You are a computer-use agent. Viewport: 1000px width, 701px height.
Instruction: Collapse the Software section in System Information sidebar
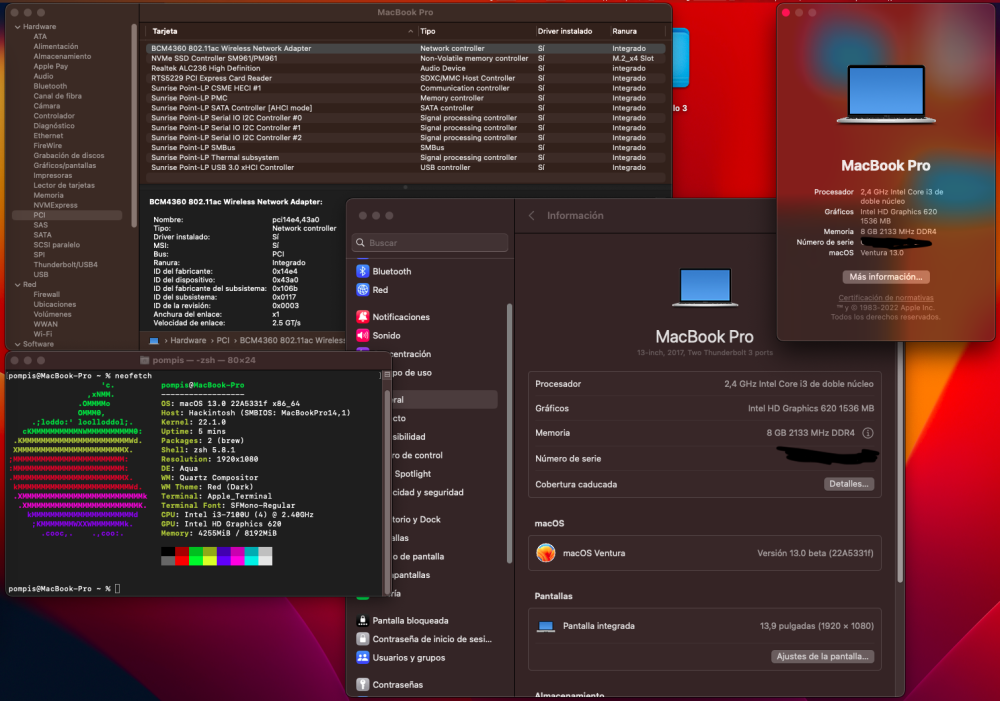coord(17,344)
